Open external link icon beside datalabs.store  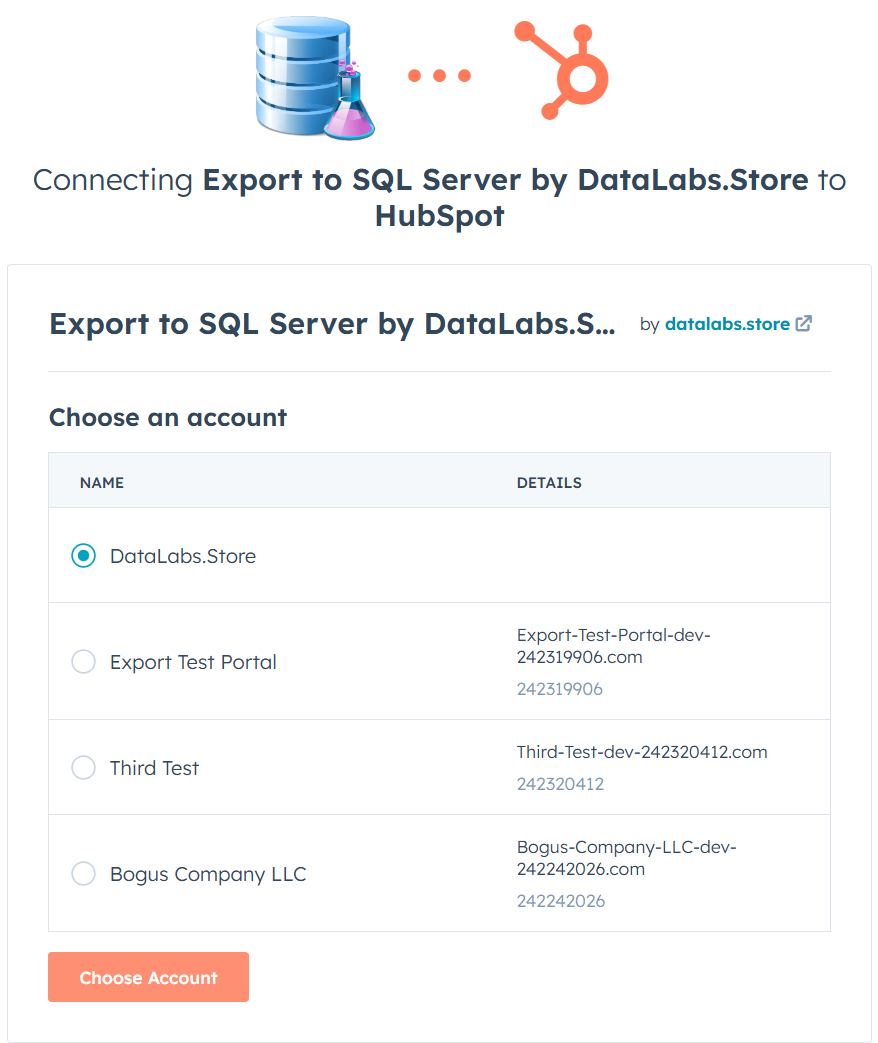coord(804,323)
